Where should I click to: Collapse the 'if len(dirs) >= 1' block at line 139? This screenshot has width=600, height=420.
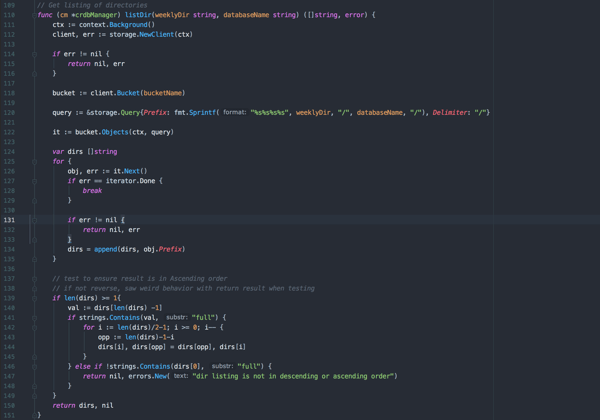34,298
